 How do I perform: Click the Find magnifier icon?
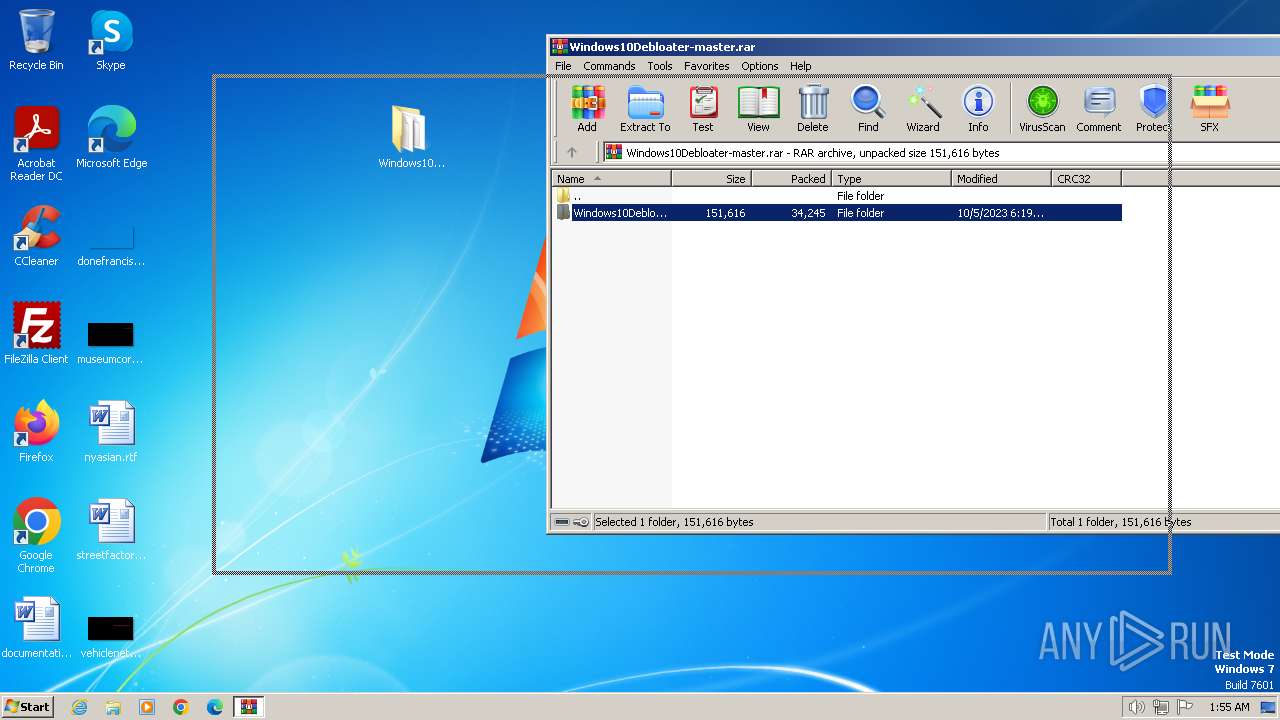(x=868, y=109)
